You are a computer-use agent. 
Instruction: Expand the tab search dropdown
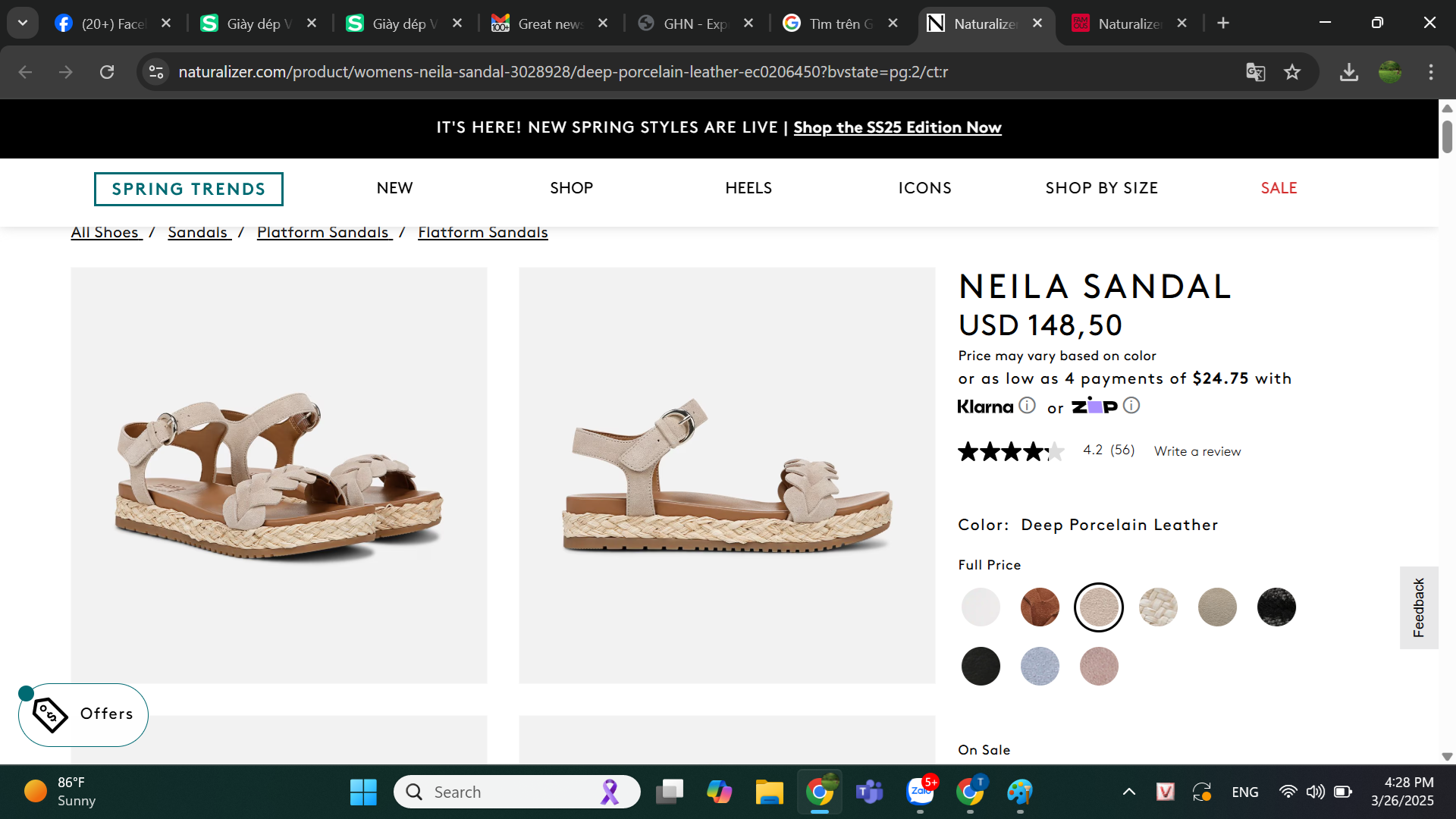click(x=23, y=23)
